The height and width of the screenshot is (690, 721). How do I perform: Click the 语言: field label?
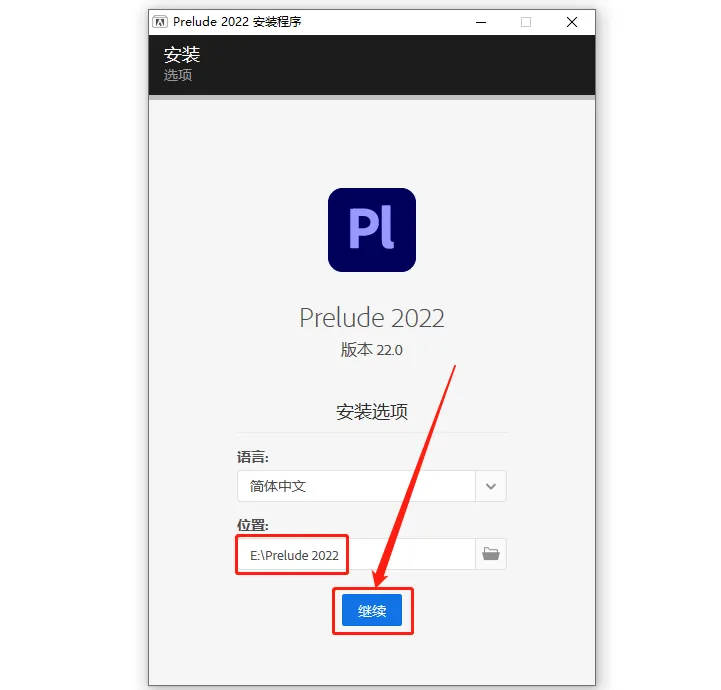pyautogui.click(x=253, y=457)
